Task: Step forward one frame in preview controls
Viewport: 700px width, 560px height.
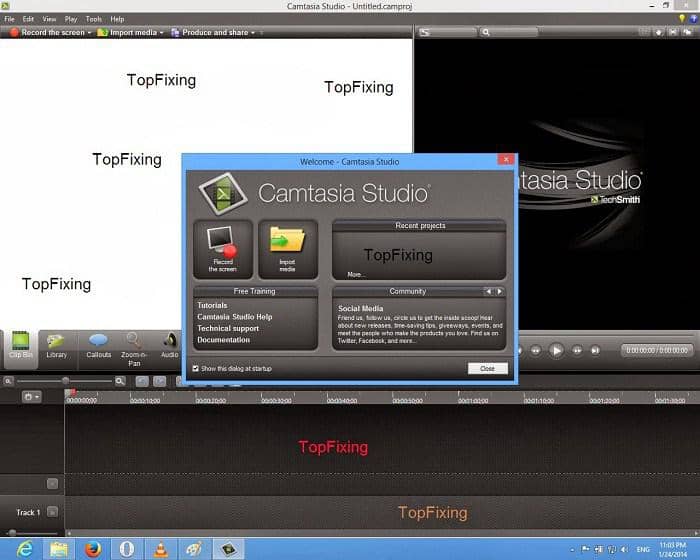Action: pyautogui.click(x=577, y=351)
